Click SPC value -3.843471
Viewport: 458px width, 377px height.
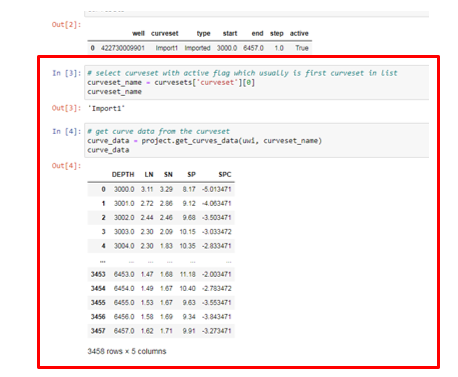pyautogui.click(x=217, y=317)
